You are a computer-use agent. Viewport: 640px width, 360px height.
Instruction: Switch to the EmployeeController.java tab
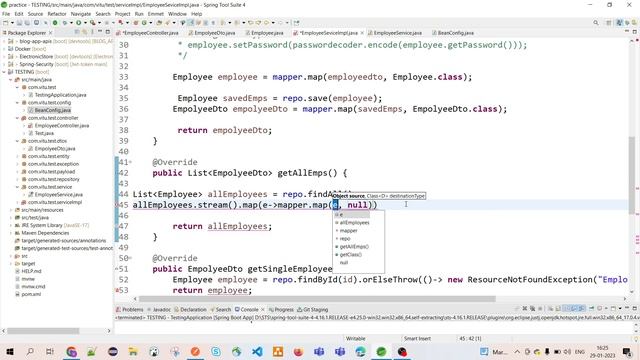148,33
